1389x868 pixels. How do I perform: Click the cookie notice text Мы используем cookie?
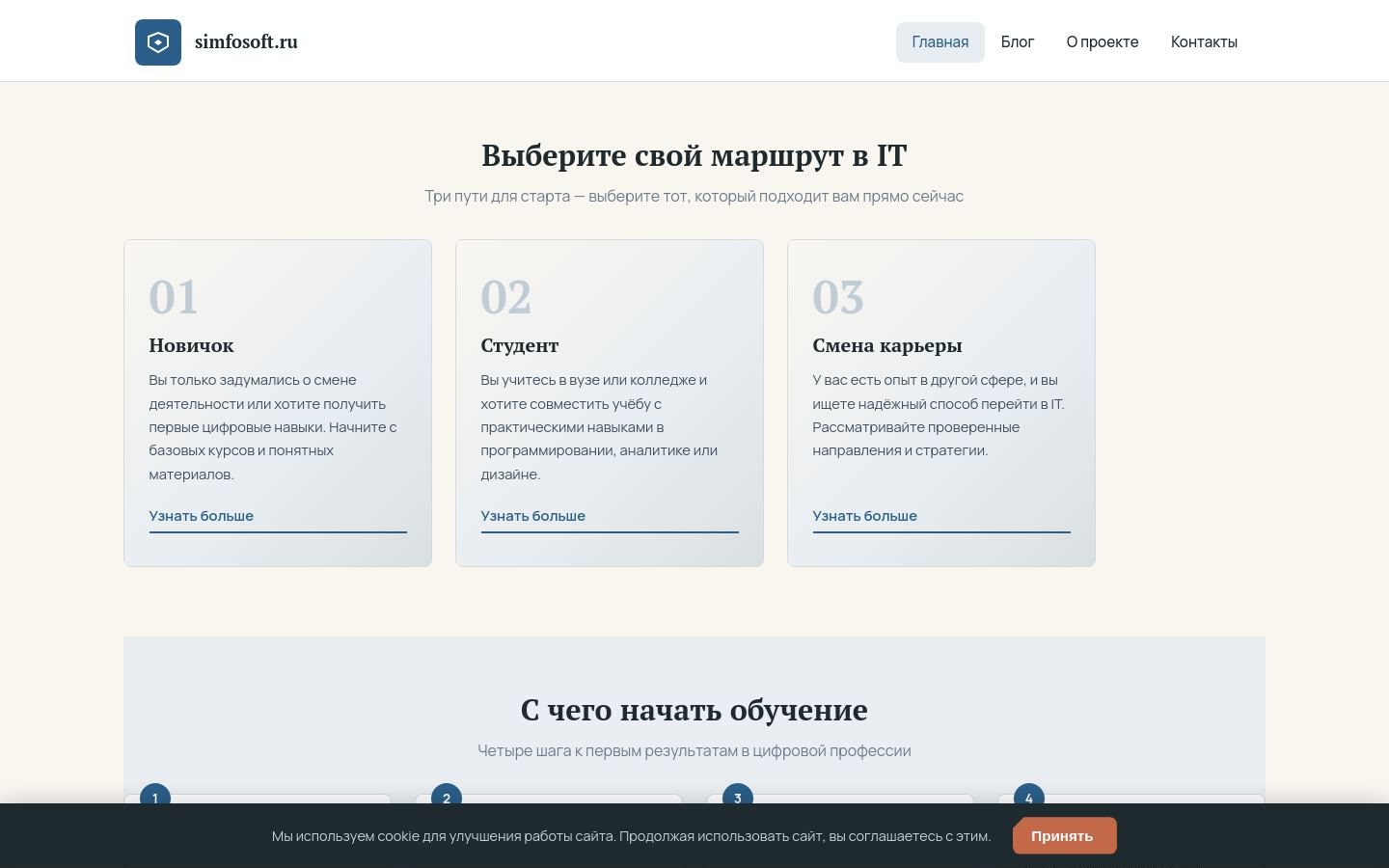(x=632, y=836)
